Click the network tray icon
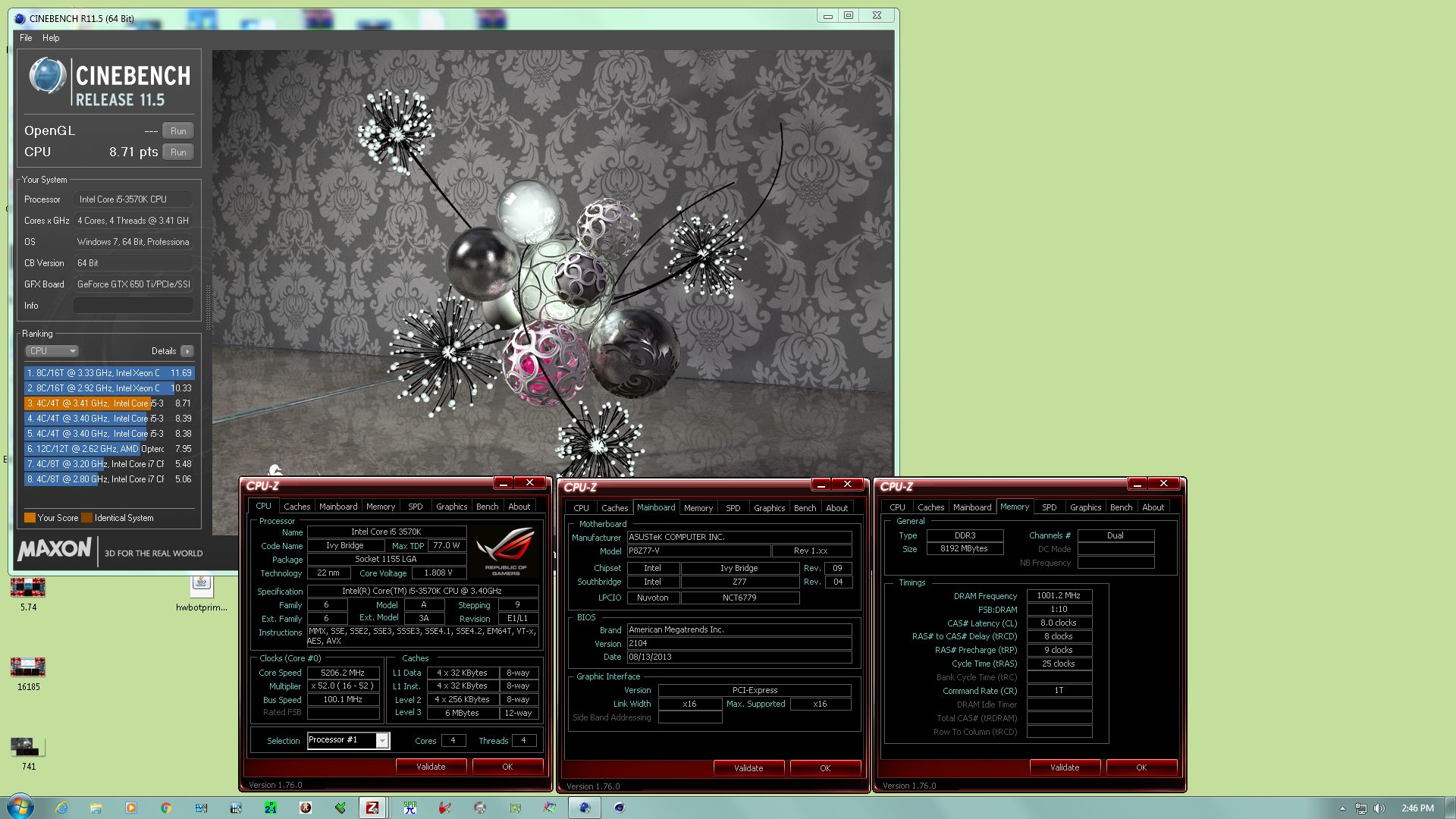This screenshot has width=1456, height=819. coord(1361,808)
